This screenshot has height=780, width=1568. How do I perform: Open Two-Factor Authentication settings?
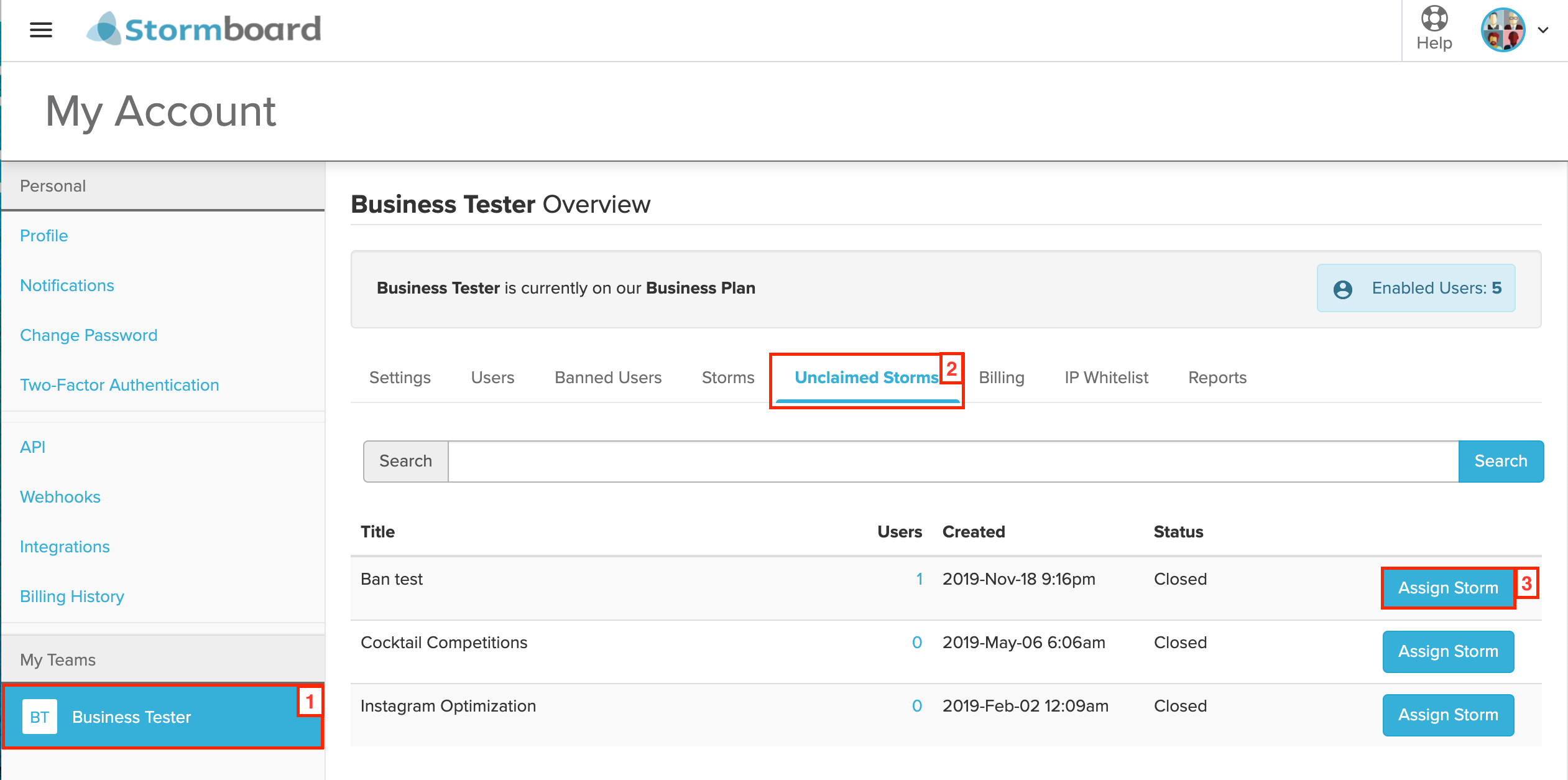pyautogui.click(x=119, y=385)
